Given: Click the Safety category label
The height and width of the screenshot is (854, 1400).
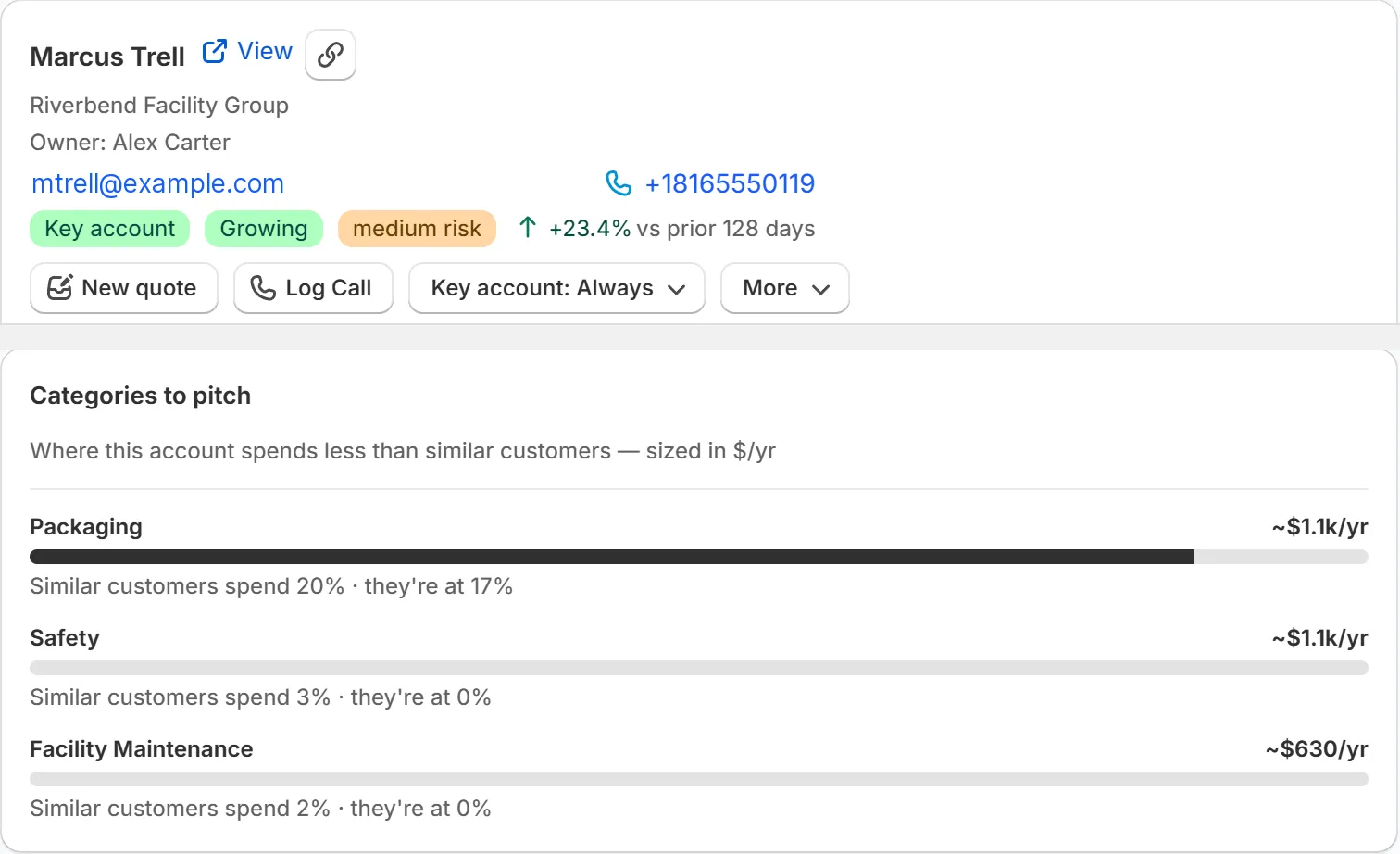Looking at the screenshot, I should tap(65, 638).
